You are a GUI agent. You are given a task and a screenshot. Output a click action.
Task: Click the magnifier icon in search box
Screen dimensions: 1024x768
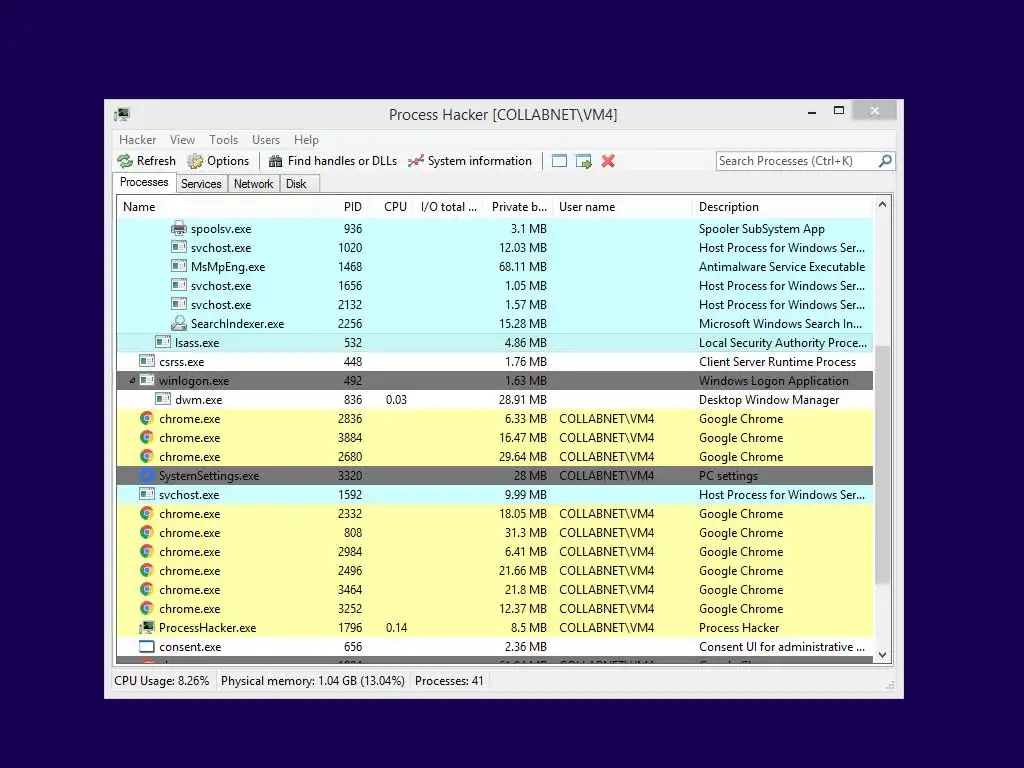coord(885,161)
